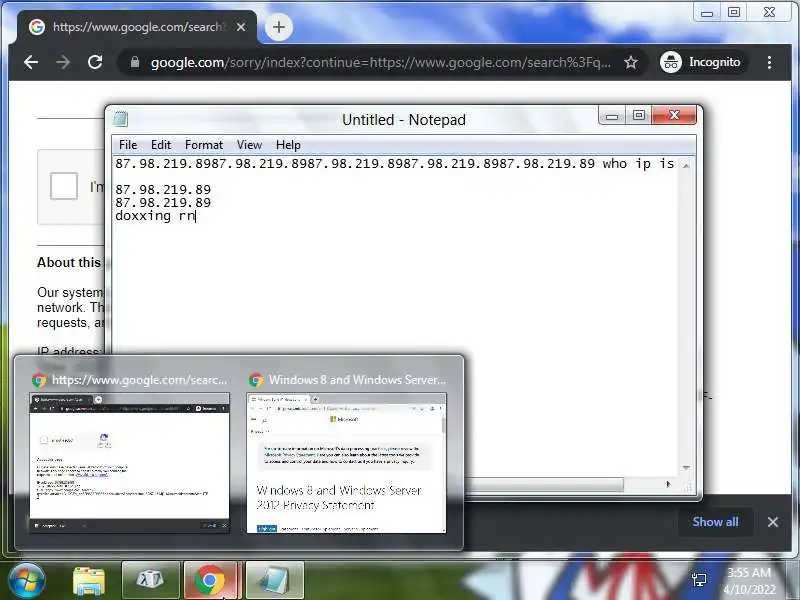The image size is (800, 600).
Task: Open Chrome three-dot menu
Action: [769, 62]
